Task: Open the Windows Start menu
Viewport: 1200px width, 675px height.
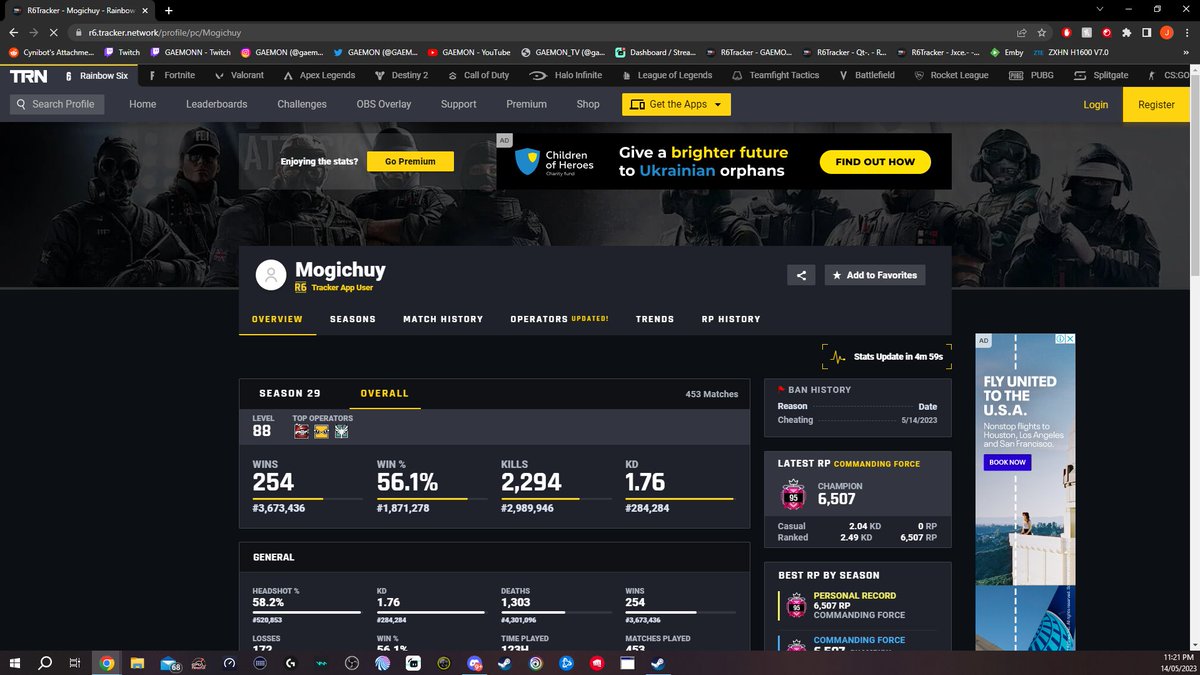Action: tap(15, 662)
